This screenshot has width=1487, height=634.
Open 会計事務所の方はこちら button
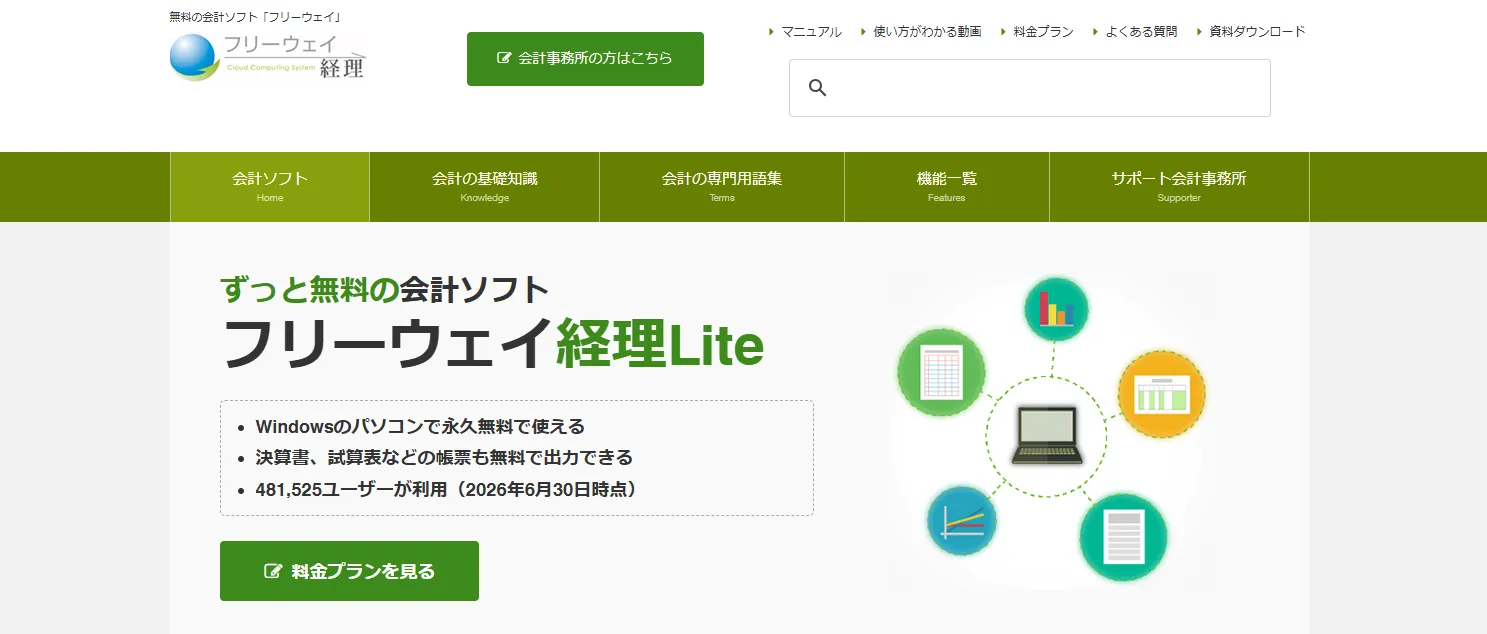[x=585, y=59]
